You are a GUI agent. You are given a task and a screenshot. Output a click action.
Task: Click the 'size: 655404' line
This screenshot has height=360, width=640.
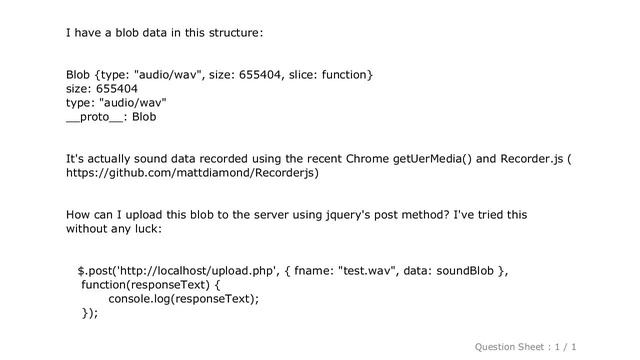102,89
